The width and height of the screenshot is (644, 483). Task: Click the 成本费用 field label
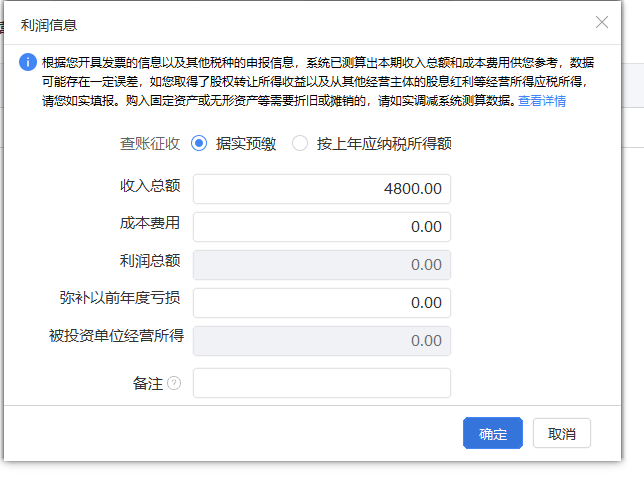tap(150, 223)
